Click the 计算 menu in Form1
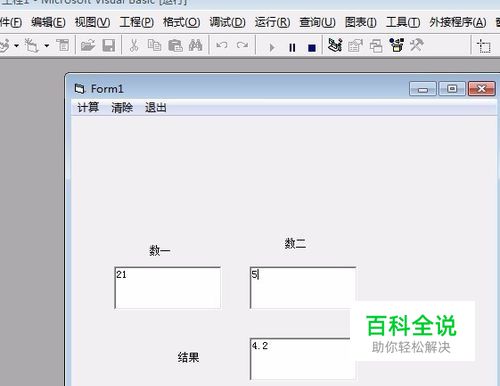The height and width of the screenshot is (386, 500). 88,108
